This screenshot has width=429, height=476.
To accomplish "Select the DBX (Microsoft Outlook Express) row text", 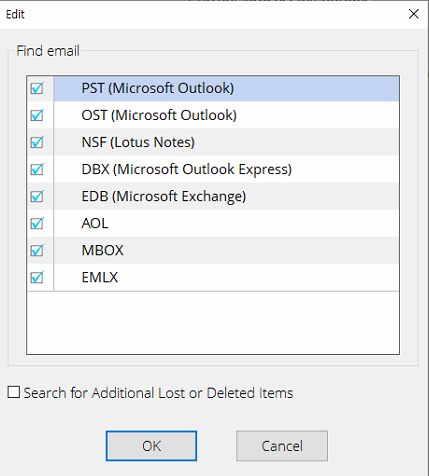I will 187,169.
